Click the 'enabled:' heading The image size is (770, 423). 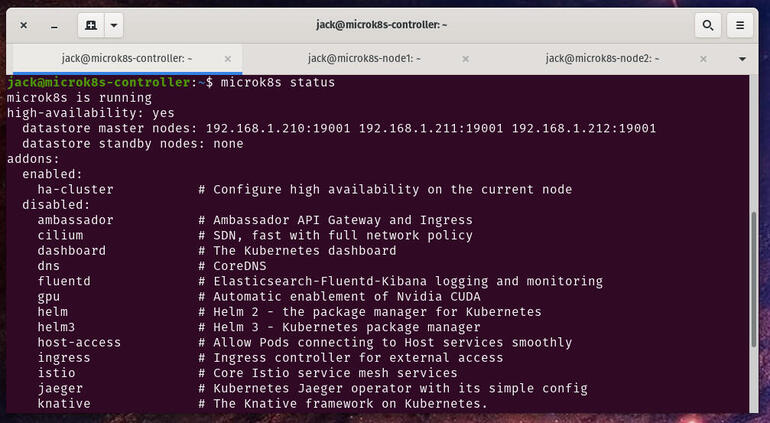pos(53,174)
